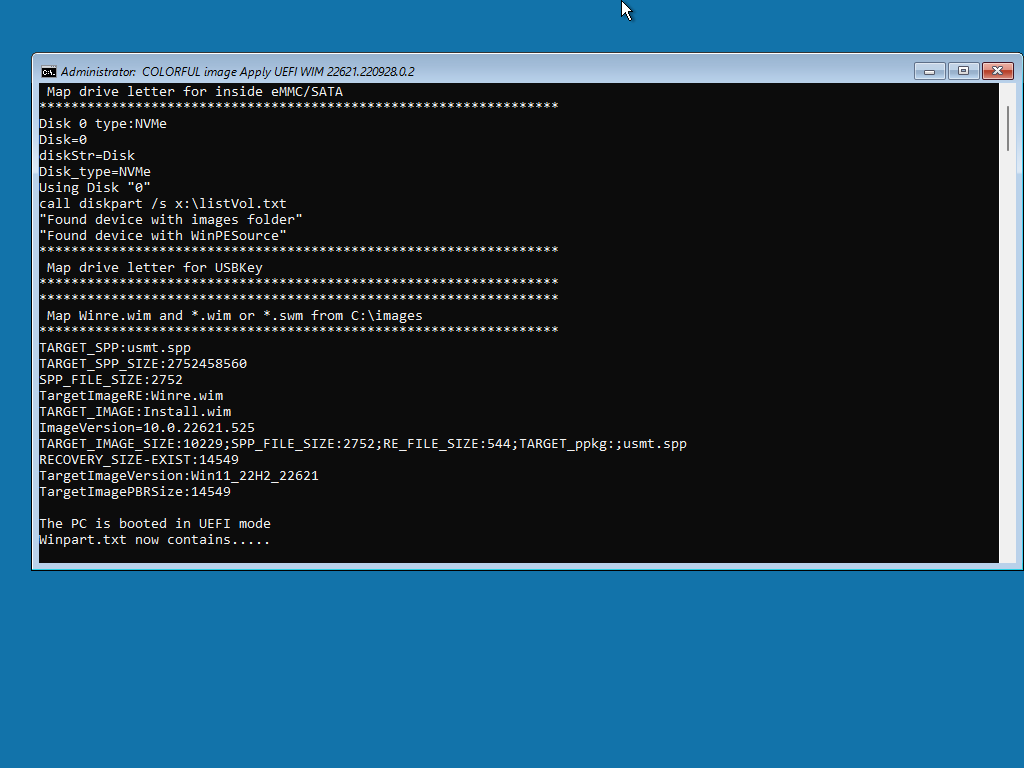Click the line 'diskStr=Disk'

[x=88, y=155]
